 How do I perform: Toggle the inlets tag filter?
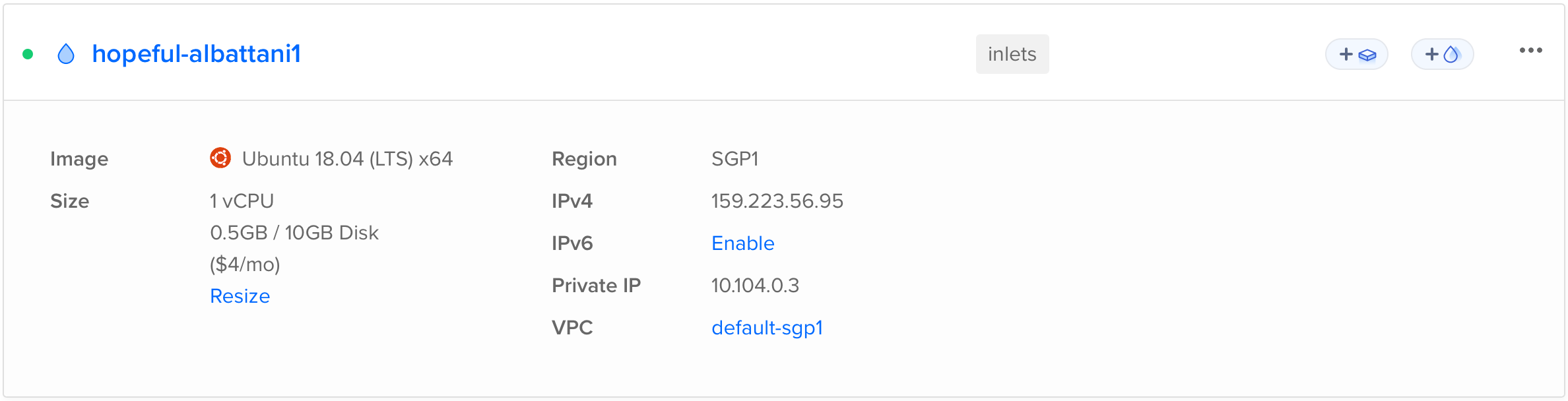(x=1012, y=54)
